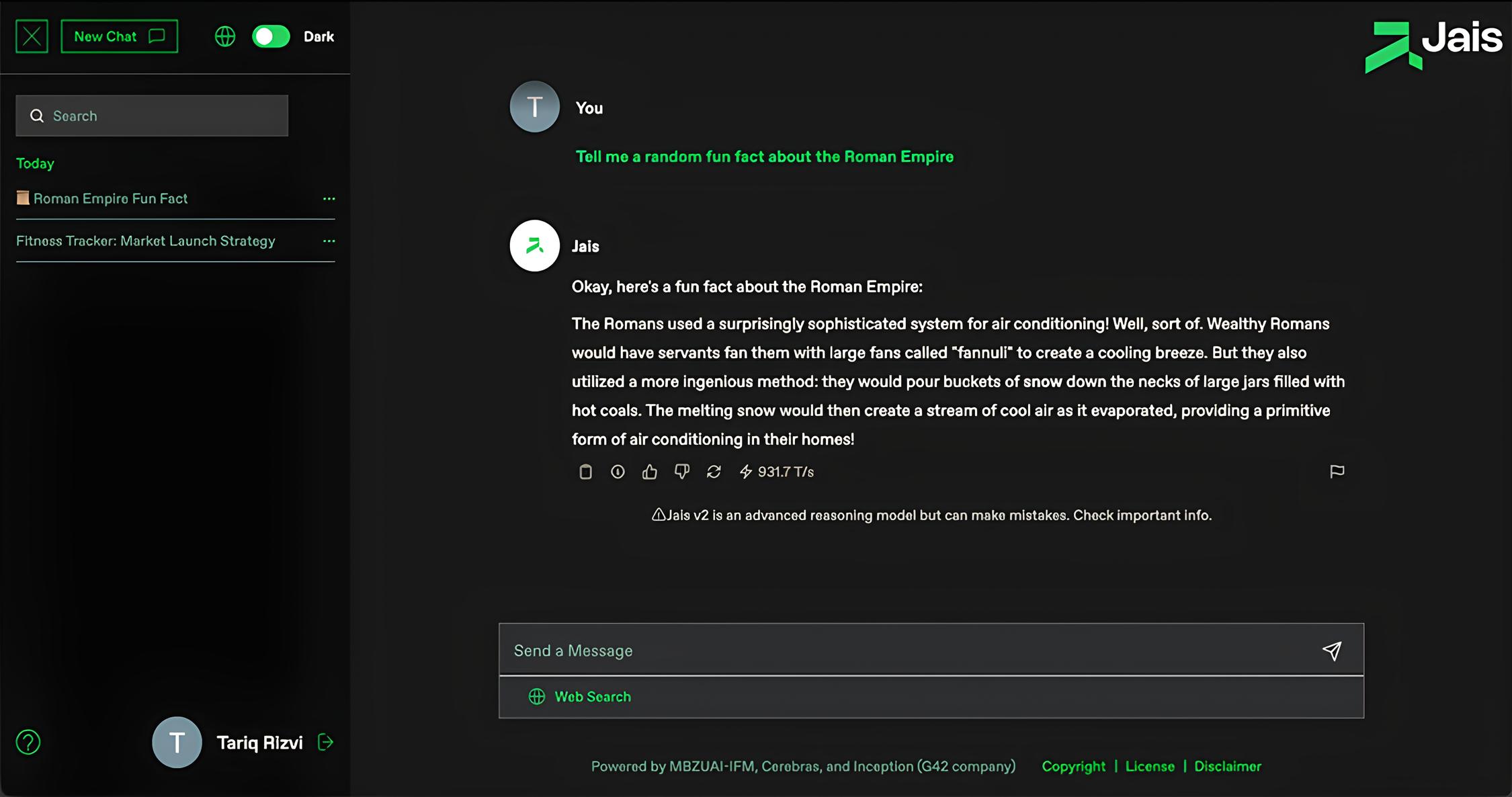Toggle the Dark mode switch
This screenshot has width=1512, height=797.
tap(271, 36)
